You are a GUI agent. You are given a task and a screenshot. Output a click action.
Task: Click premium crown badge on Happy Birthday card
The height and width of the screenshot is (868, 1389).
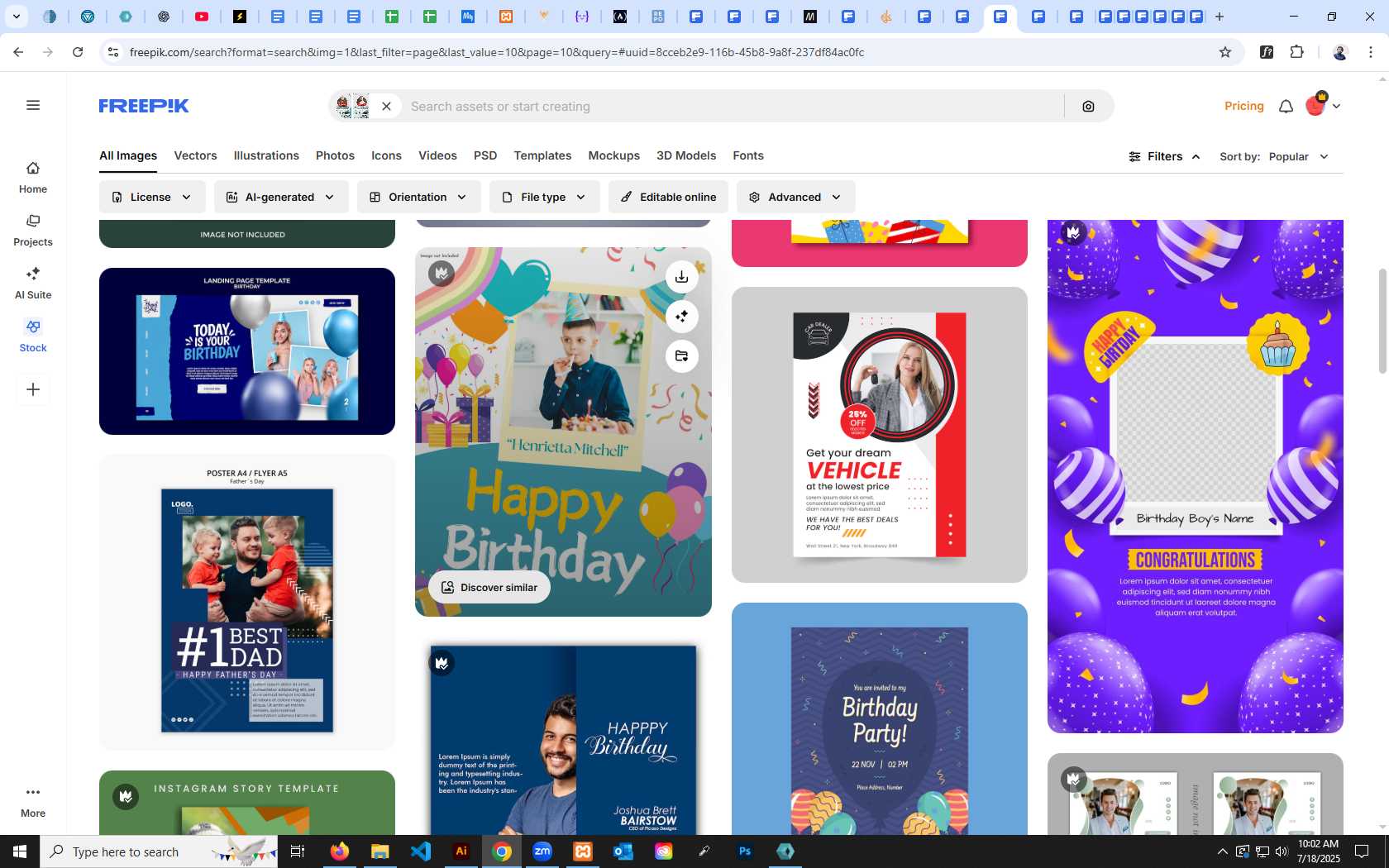442,273
